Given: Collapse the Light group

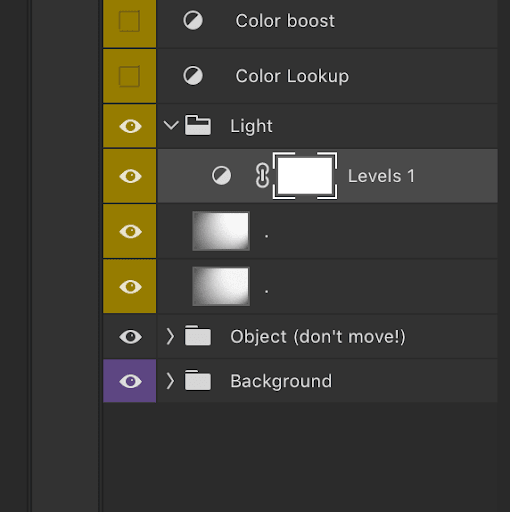Looking at the screenshot, I should [171, 126].
